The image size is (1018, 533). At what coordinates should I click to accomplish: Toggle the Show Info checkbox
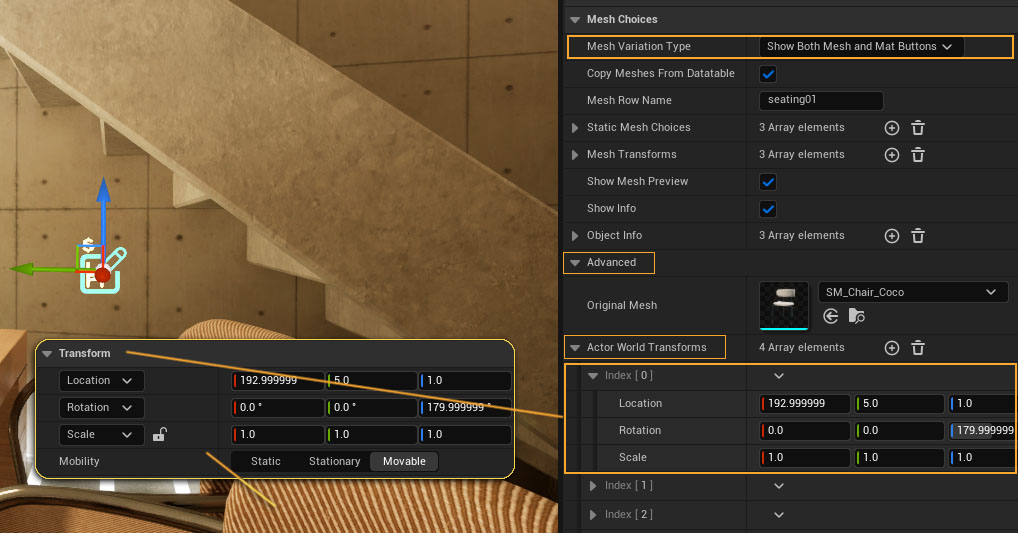pos(768,209)
